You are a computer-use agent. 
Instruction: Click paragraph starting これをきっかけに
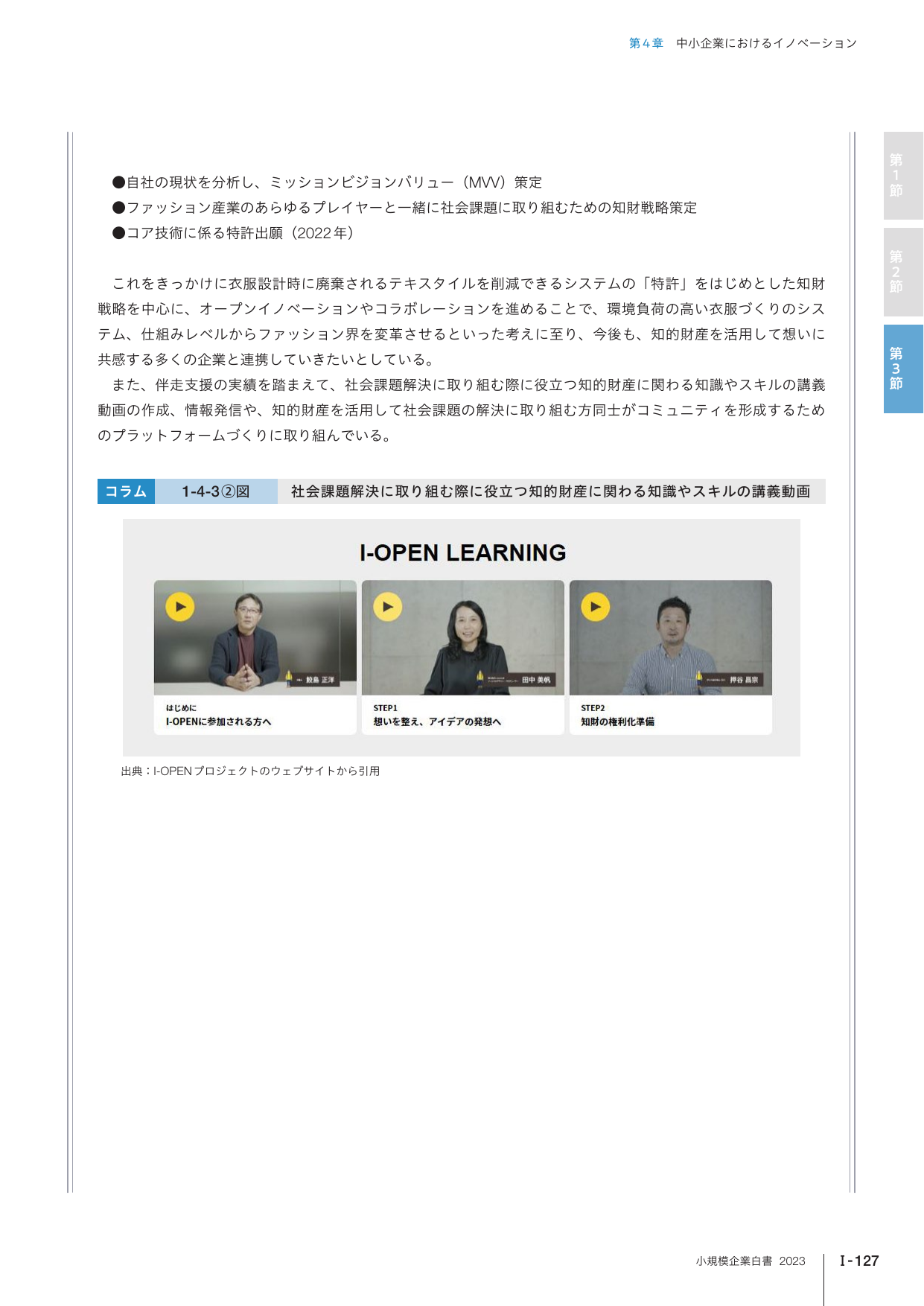point(462,322)
